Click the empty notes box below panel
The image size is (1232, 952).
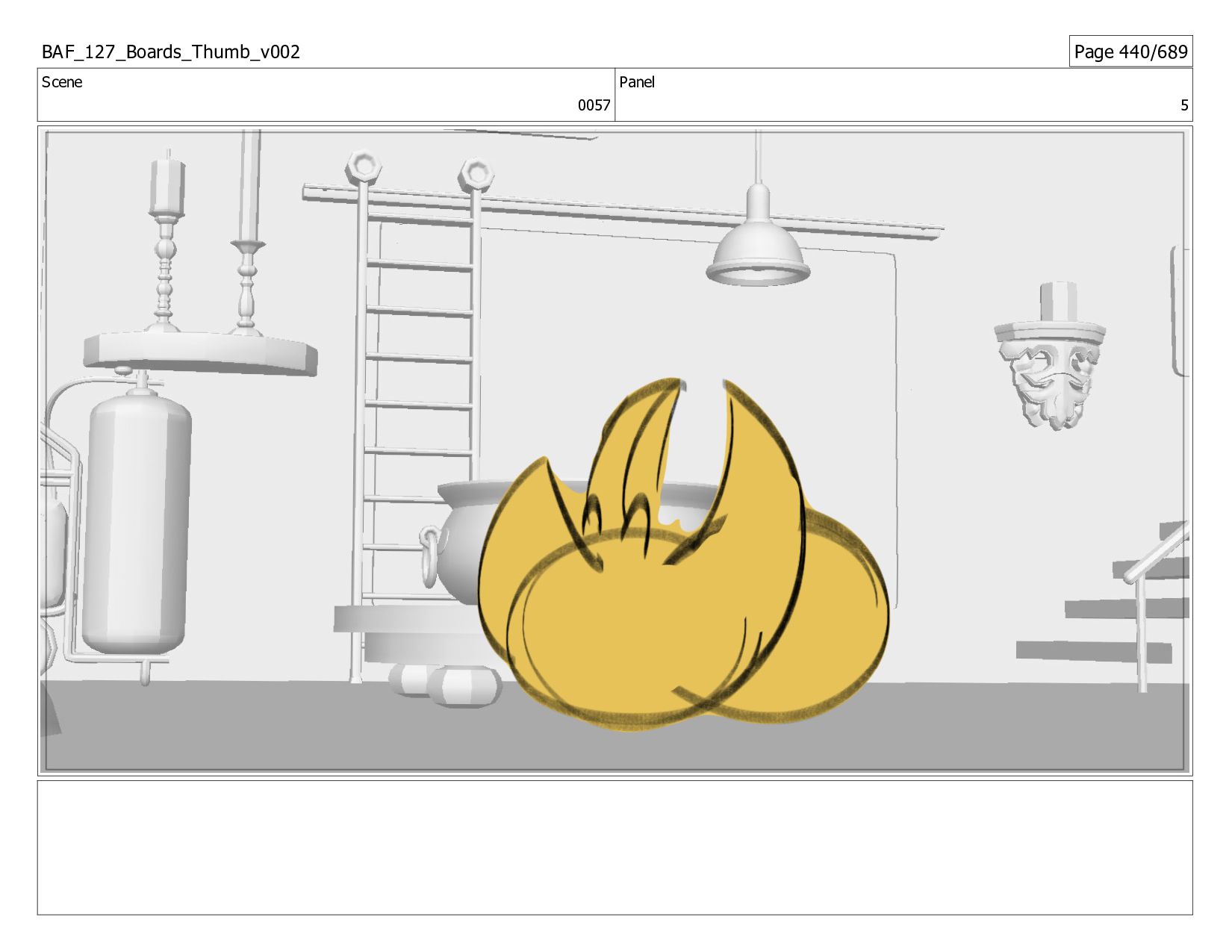coord(615,847)
